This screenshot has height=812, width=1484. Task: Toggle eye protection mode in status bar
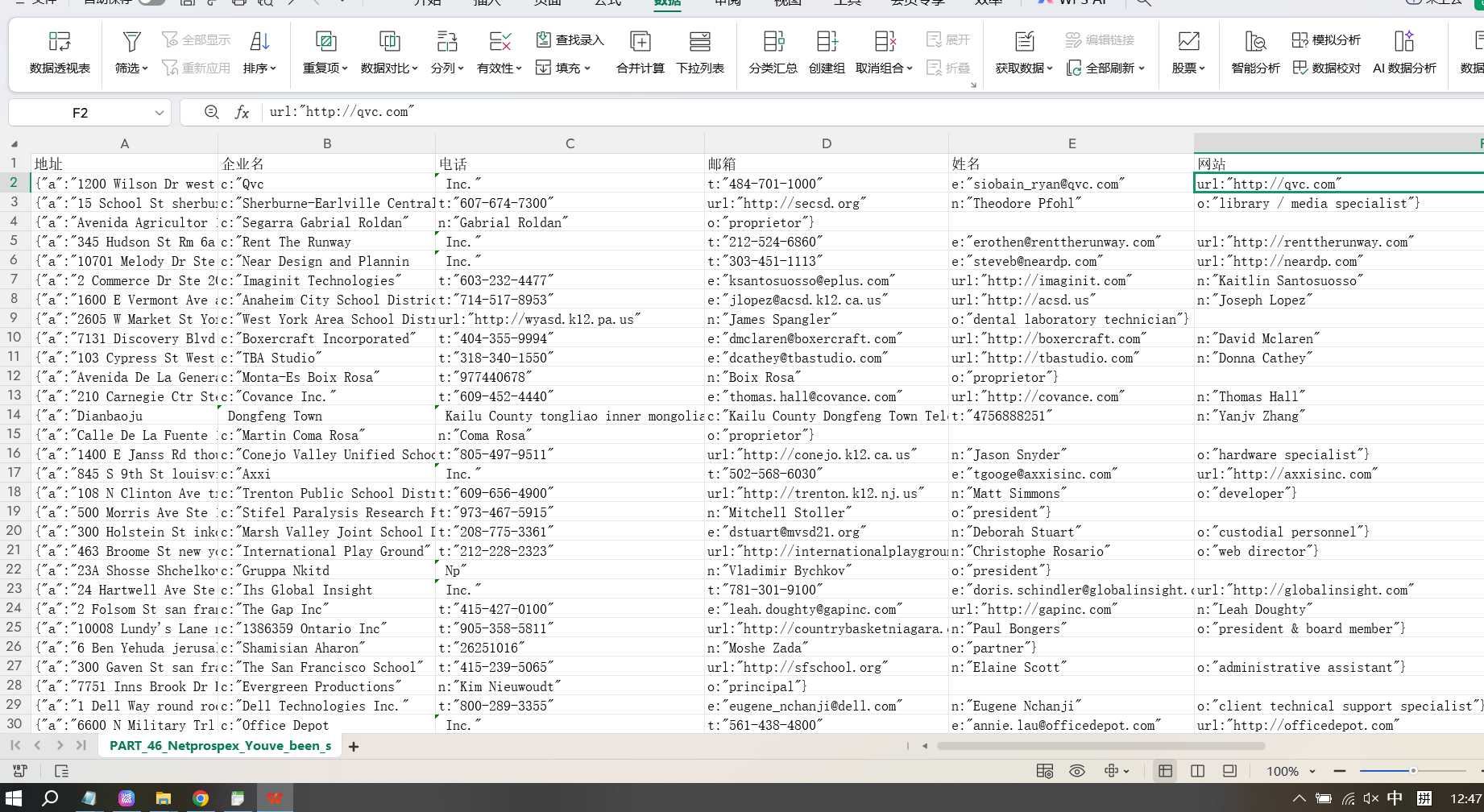1077,771
